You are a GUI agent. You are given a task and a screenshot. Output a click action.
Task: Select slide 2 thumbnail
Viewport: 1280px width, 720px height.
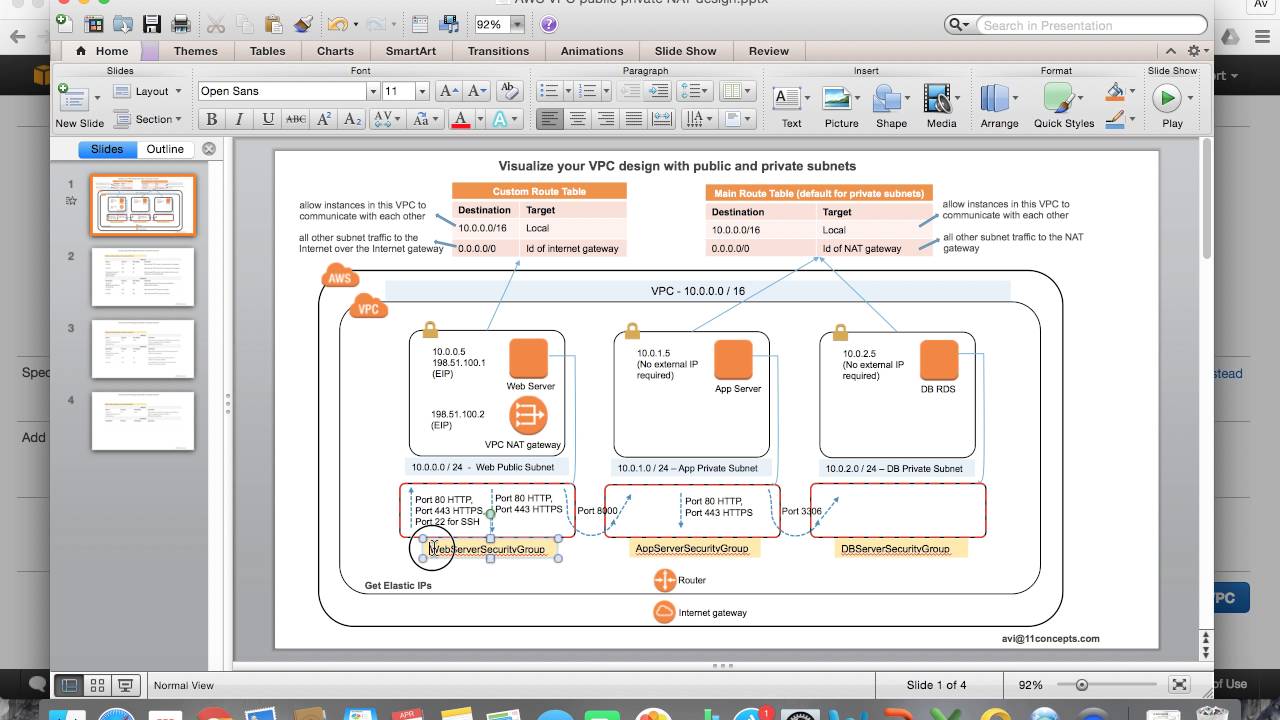tap(143, 277)
